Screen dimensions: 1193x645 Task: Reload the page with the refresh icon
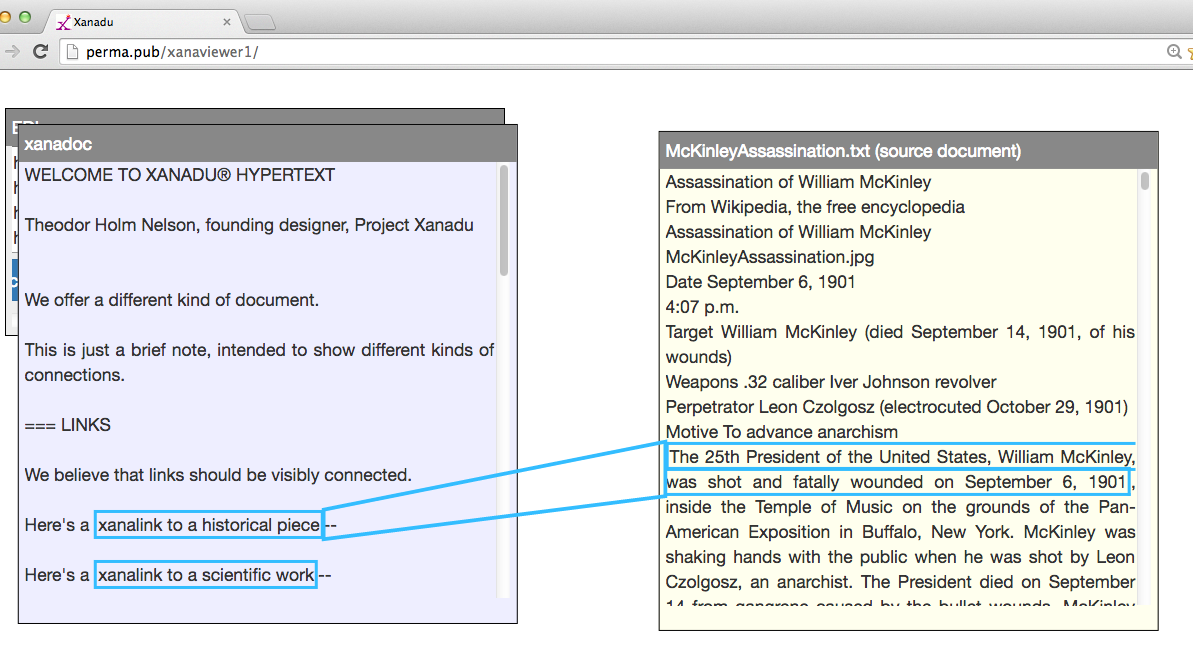pyautogui.click(x=41, y=52)
